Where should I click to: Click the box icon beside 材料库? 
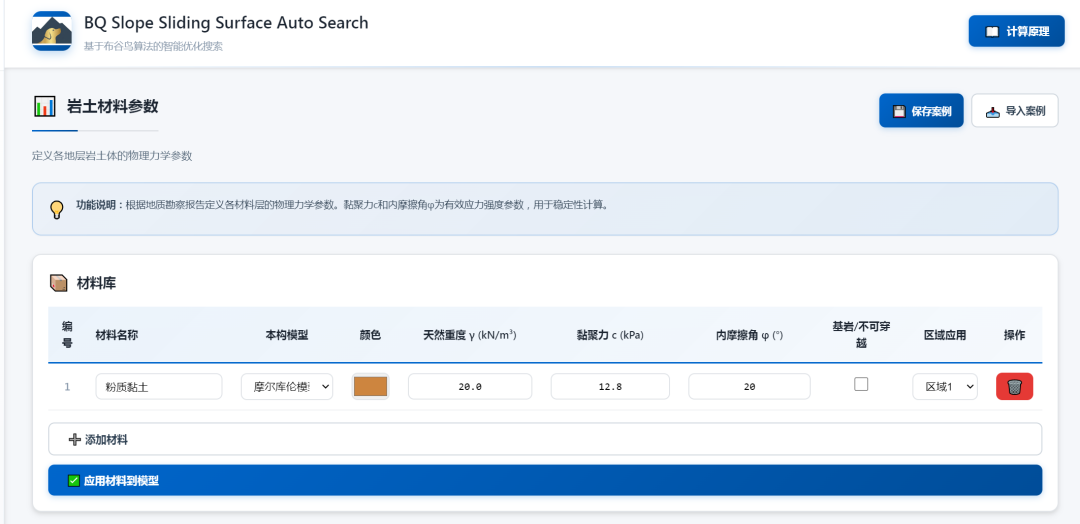pos(59,283)
